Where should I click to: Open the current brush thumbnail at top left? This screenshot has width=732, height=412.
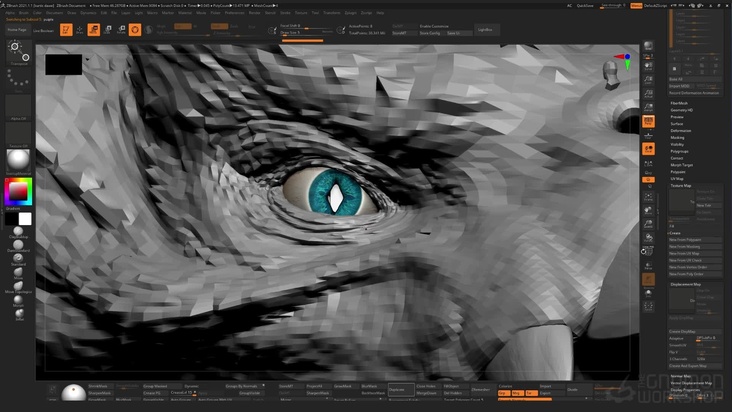click(x=19, y=52)
